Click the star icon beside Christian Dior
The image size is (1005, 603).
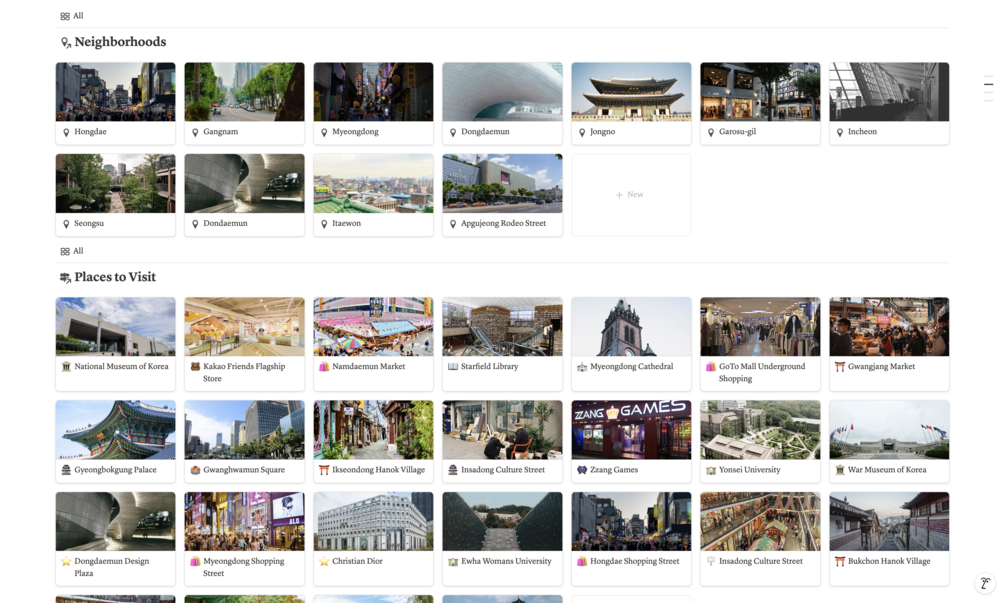pos(324,561)
